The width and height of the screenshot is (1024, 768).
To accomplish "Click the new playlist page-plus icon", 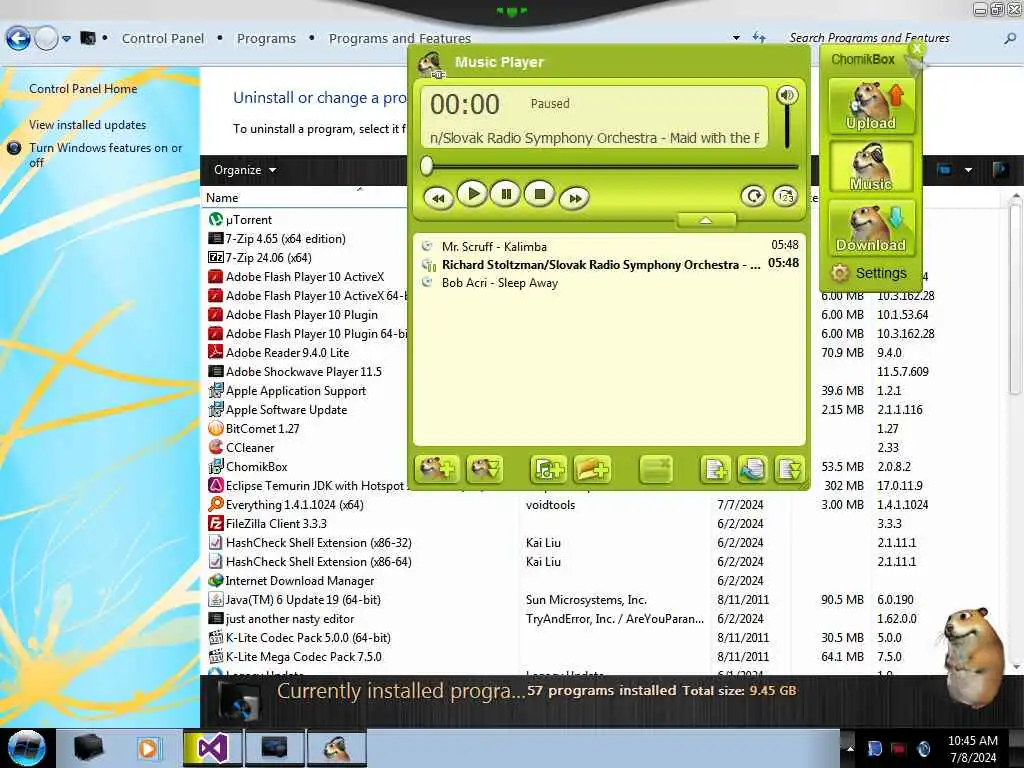I will (x=715, y=469).
